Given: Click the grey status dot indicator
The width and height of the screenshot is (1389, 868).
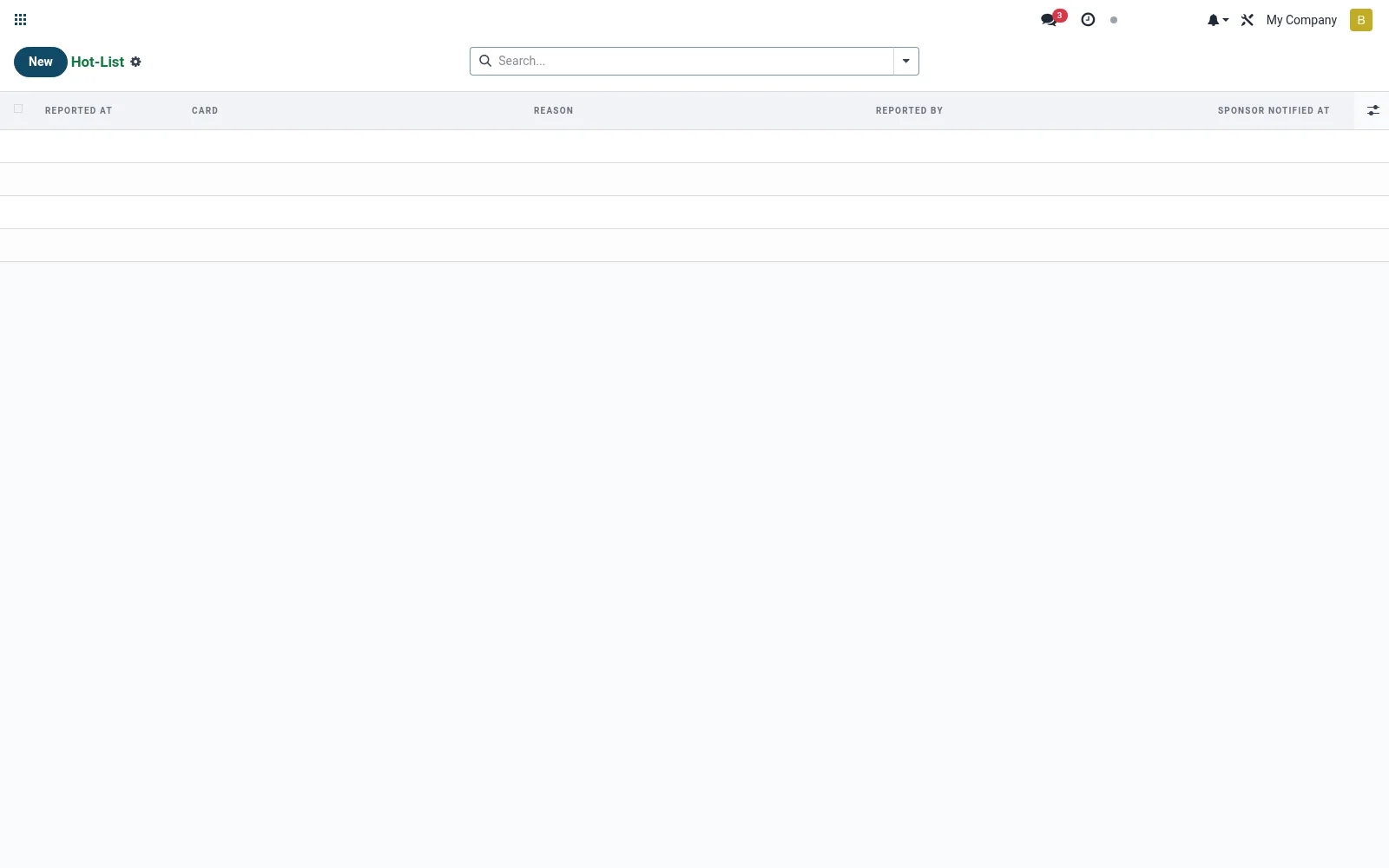Looking at the screenshot, I should pos(1114,20).
